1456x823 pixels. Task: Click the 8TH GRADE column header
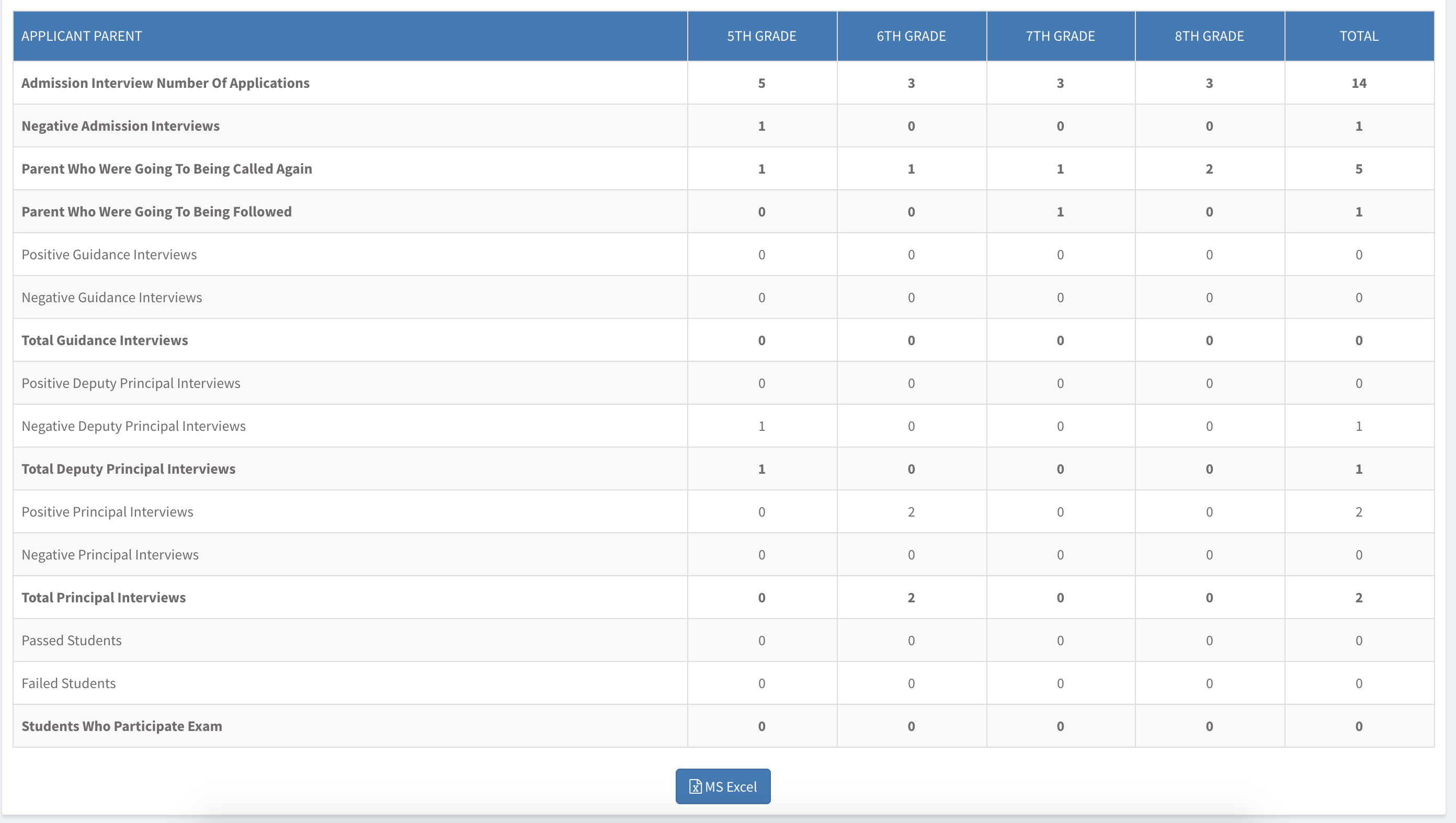1209,36
